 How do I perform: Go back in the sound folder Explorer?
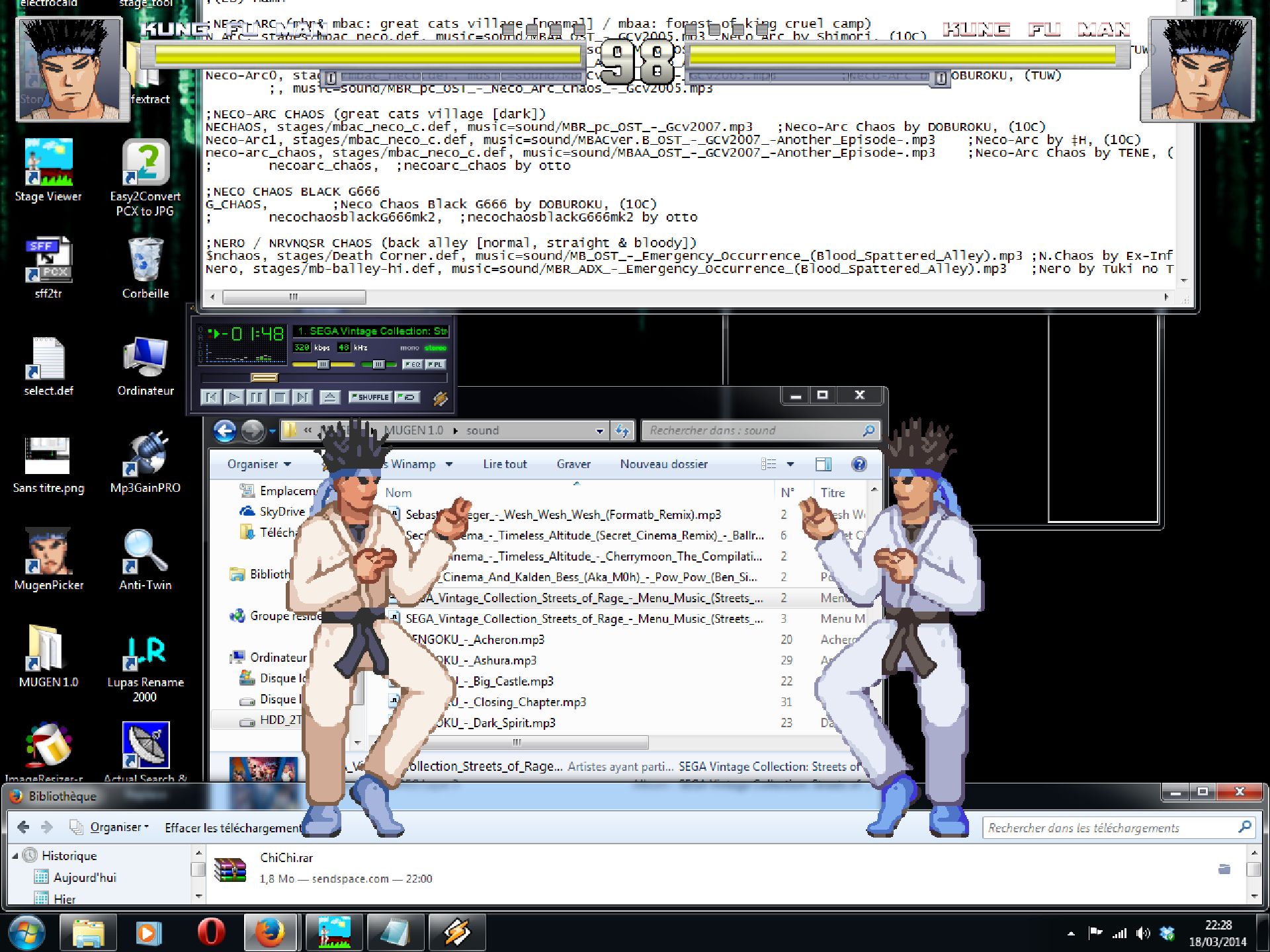(x=225, y=431)
